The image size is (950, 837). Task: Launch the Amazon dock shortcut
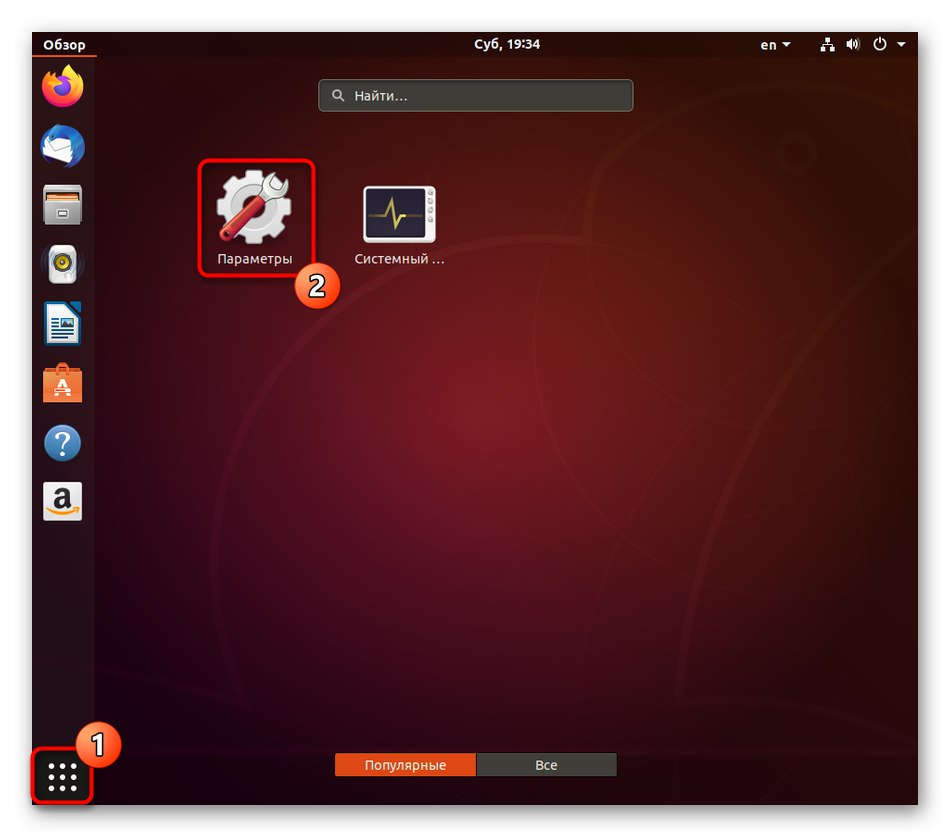(62, 501)
